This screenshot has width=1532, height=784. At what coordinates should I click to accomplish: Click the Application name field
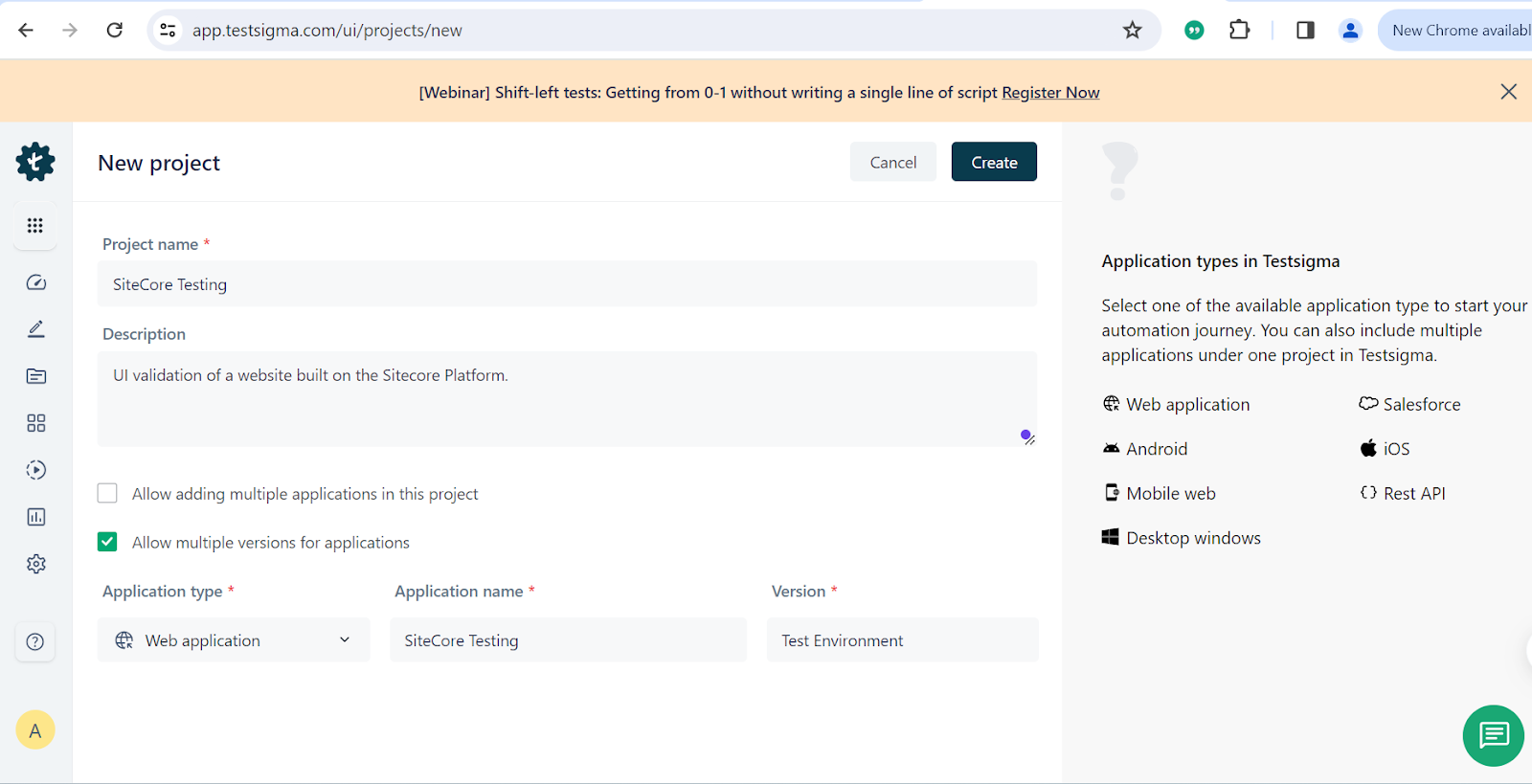pyautogui.click(x=568, y=640)
